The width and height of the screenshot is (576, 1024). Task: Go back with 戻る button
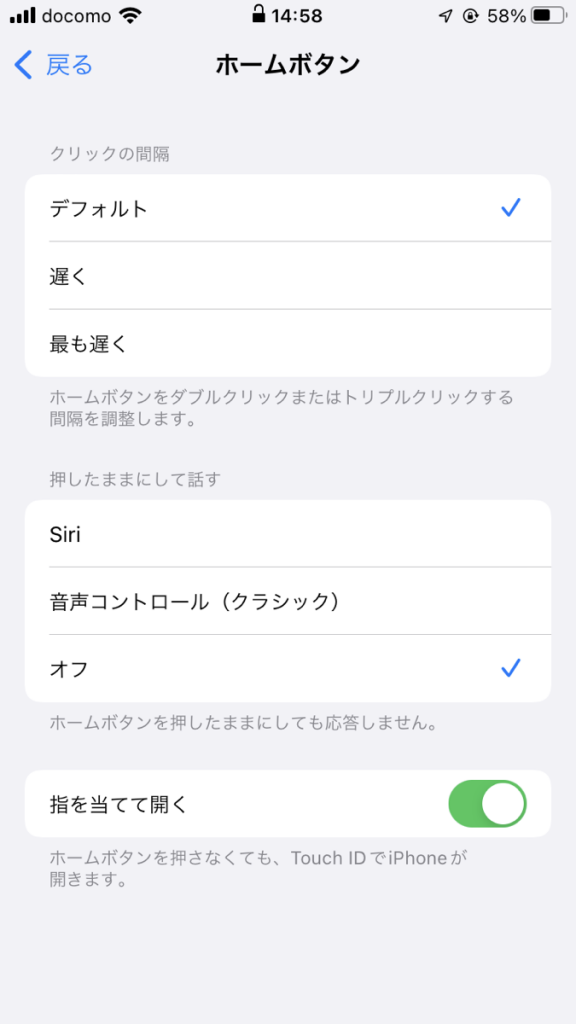[54, 65]
